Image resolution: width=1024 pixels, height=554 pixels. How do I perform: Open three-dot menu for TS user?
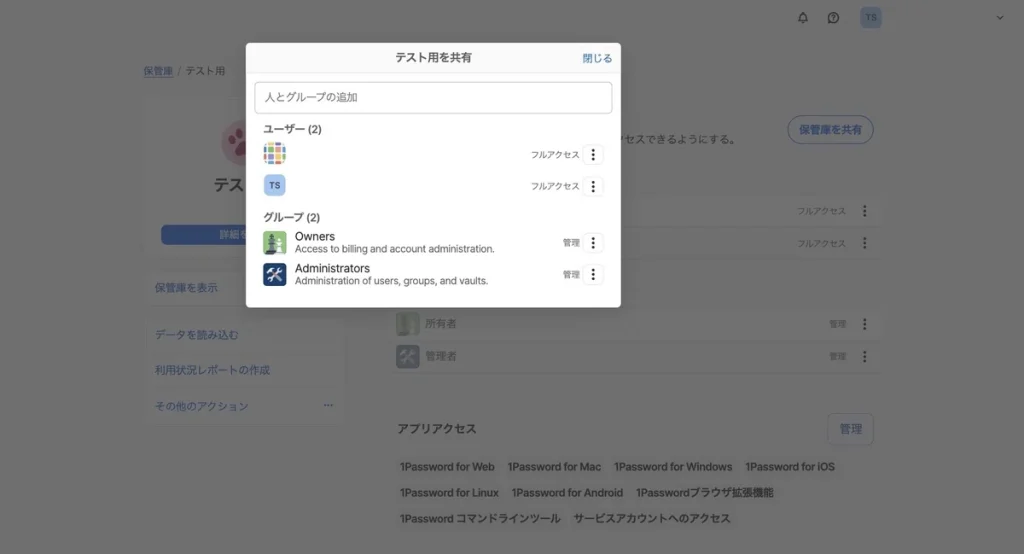[593, 186]
